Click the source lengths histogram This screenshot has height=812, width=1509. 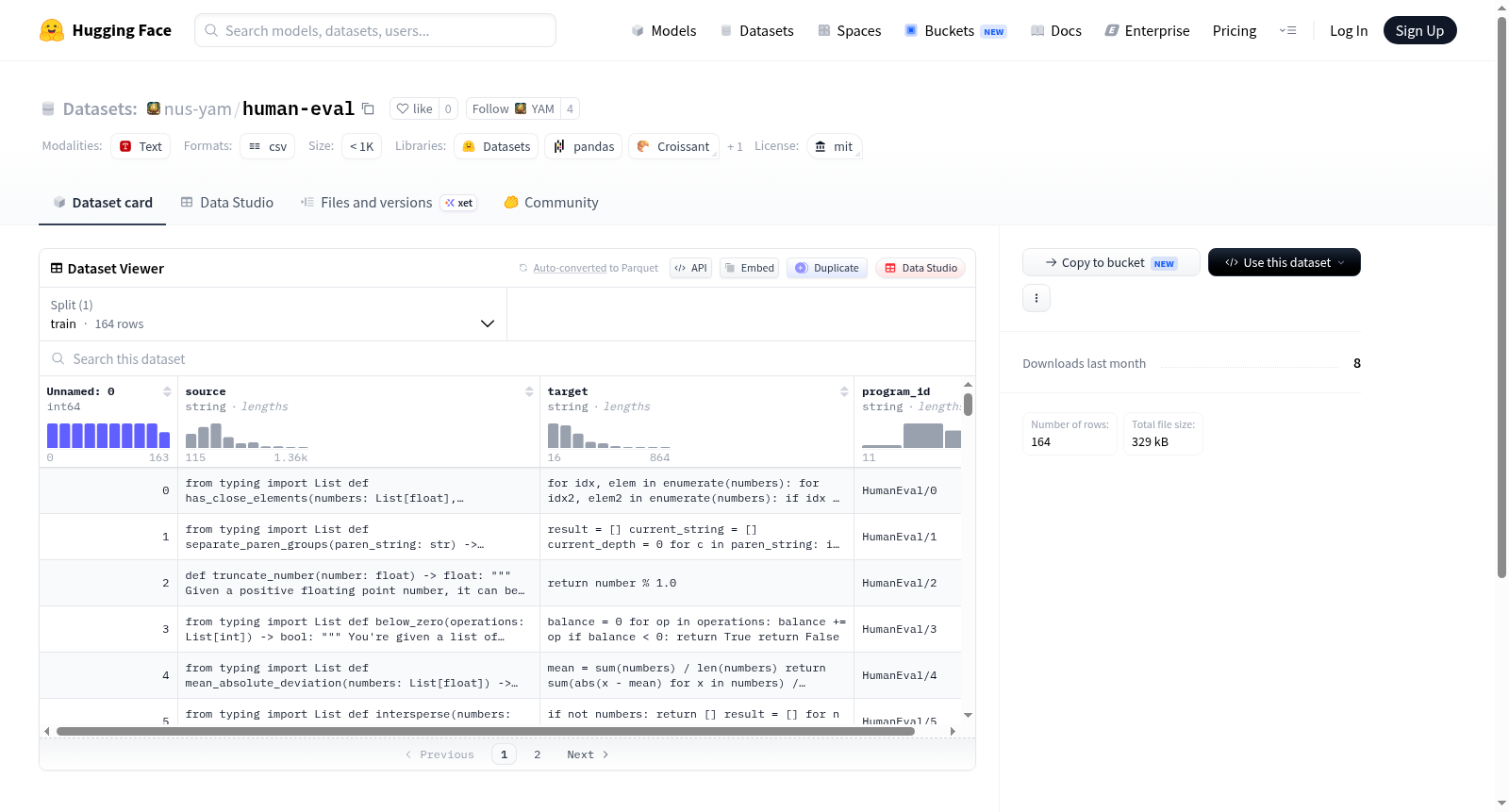247,435
